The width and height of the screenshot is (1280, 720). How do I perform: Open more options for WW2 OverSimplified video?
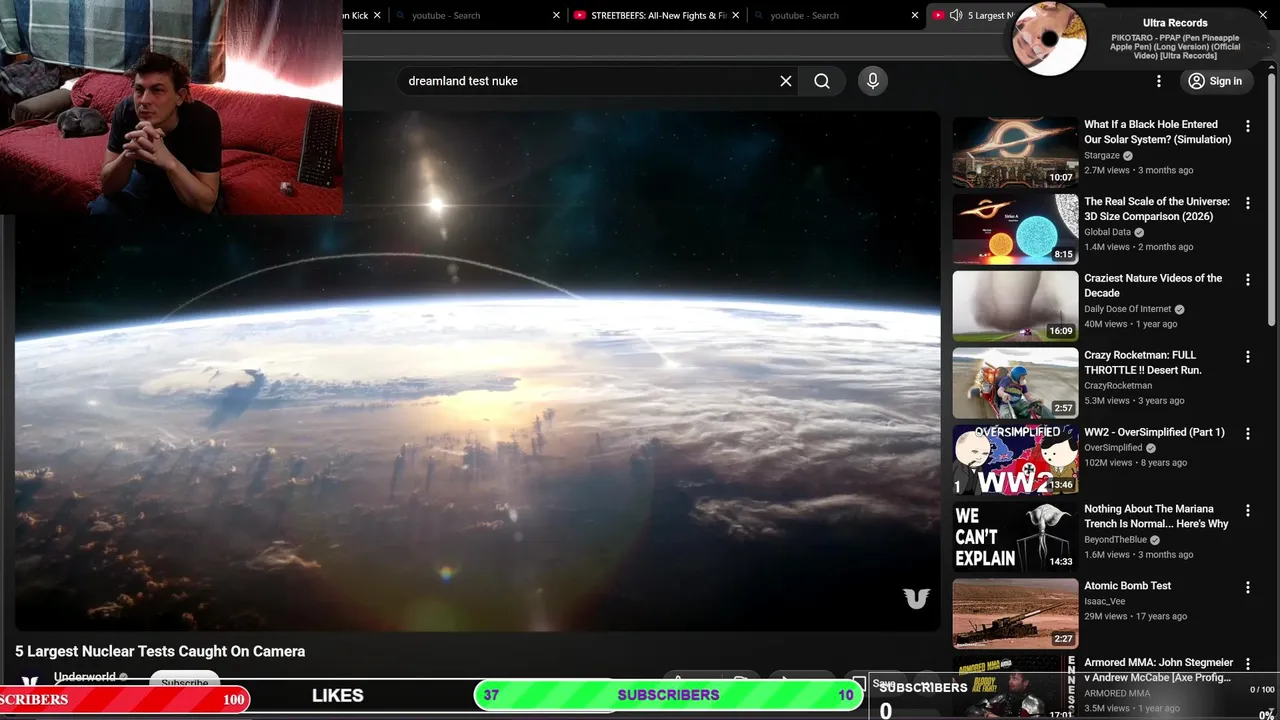coord(1247,434)
